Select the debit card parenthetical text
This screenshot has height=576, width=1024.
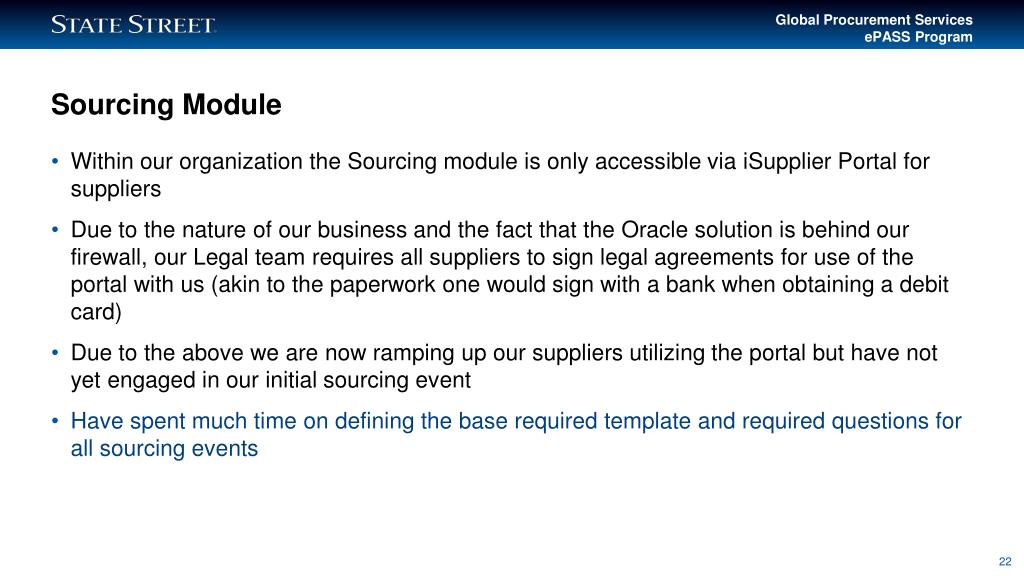coord(509,298)
